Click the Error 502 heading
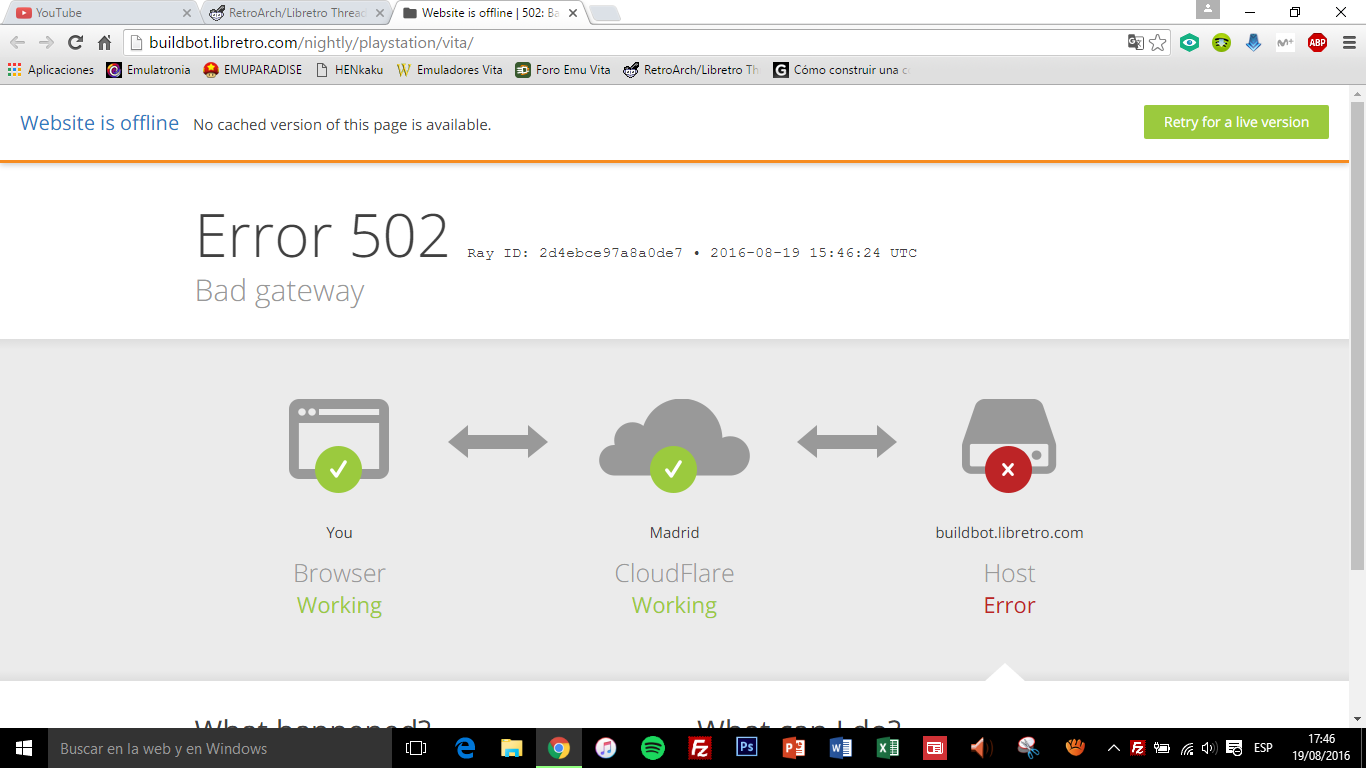 pyautogui.click(x=322, y=236)
